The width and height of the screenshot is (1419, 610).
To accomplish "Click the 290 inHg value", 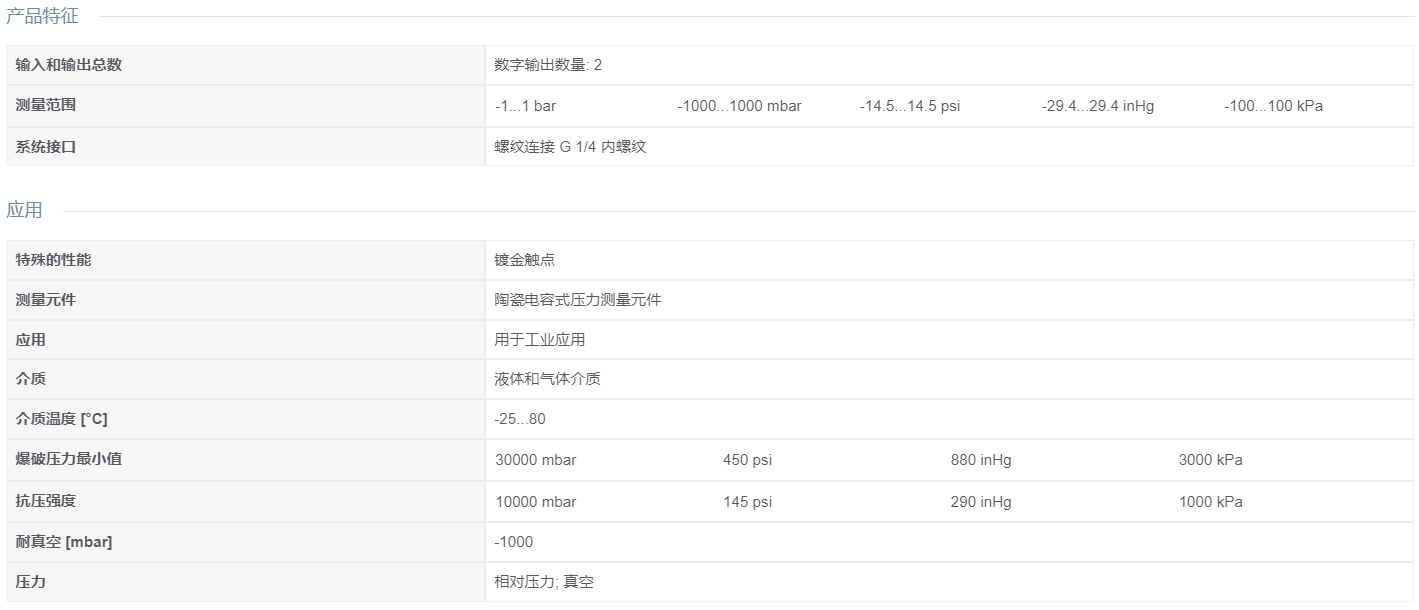I will tap(981, 502).
